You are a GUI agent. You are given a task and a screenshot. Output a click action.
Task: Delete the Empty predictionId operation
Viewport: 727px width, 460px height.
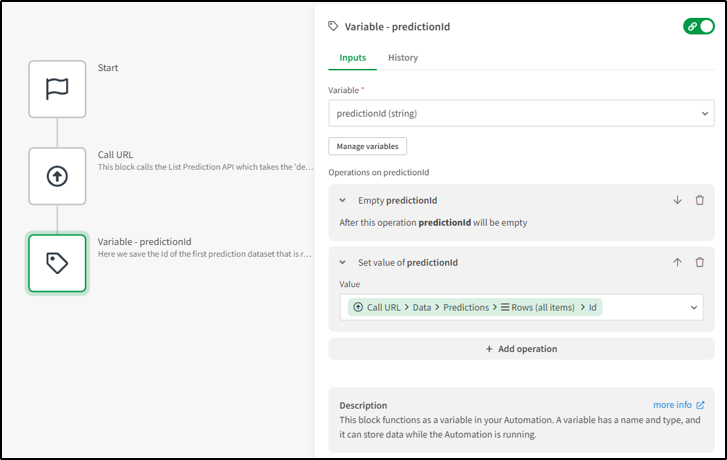[x=700, y=200]
